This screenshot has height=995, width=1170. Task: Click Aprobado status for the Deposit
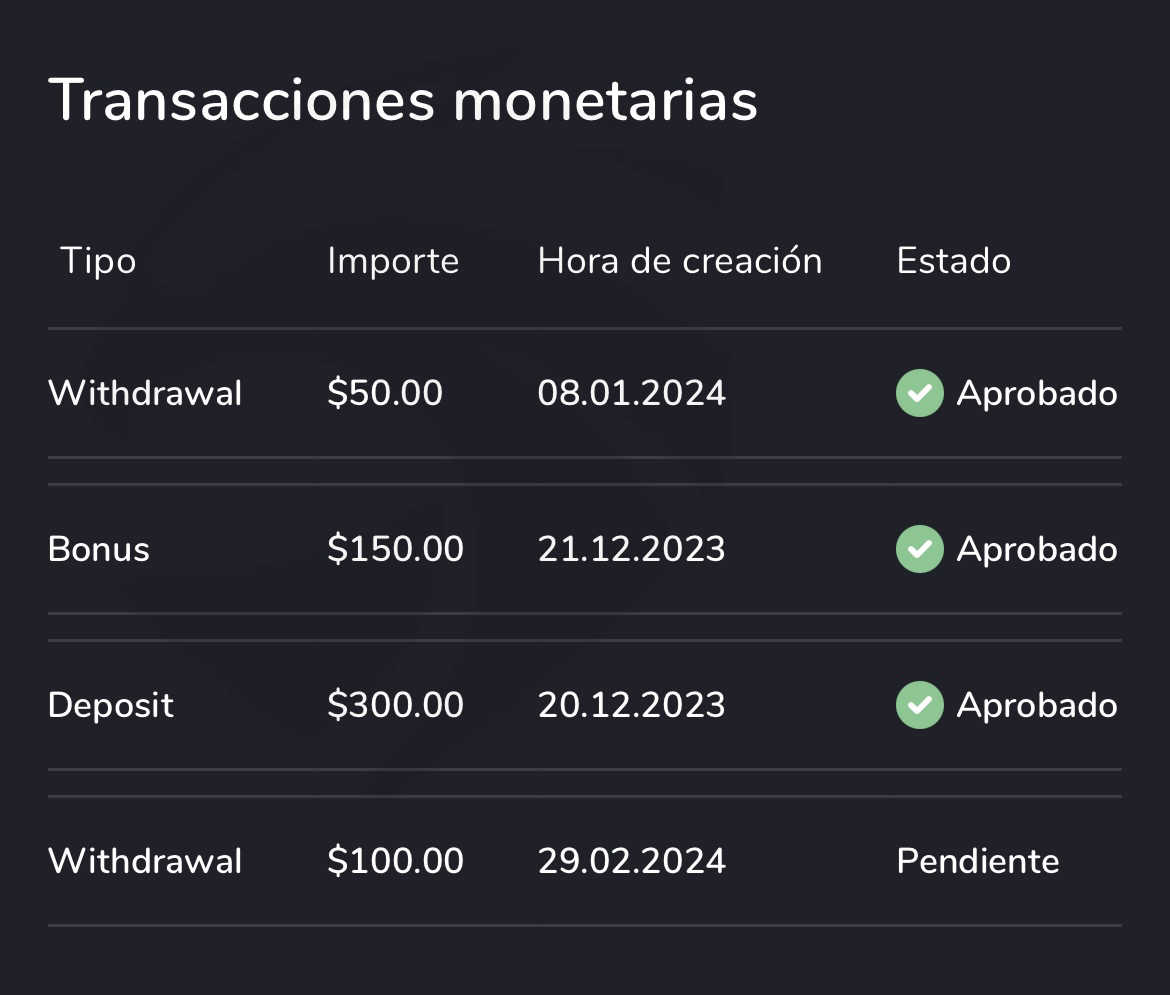point(1037,705)
